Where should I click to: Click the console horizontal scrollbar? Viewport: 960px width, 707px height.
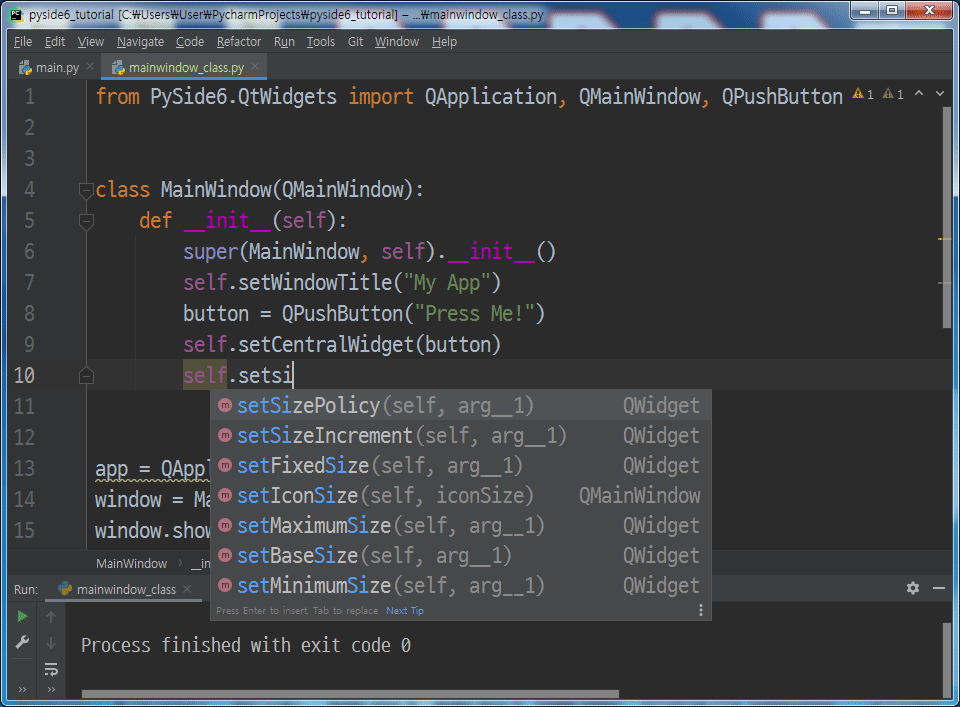[350, 694]
